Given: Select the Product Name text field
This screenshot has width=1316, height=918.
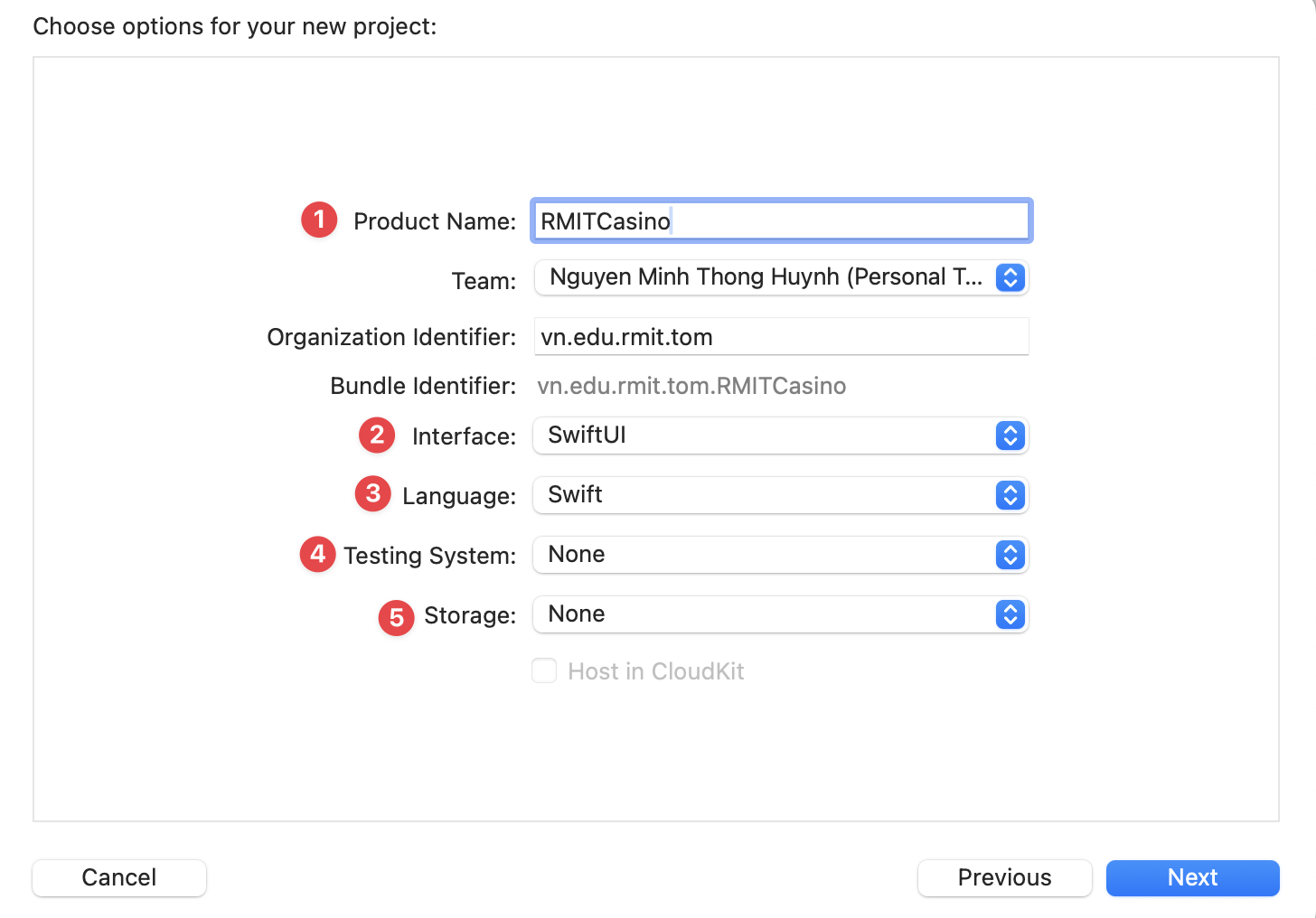Looking at the screenshot, I should coord(780,220).
